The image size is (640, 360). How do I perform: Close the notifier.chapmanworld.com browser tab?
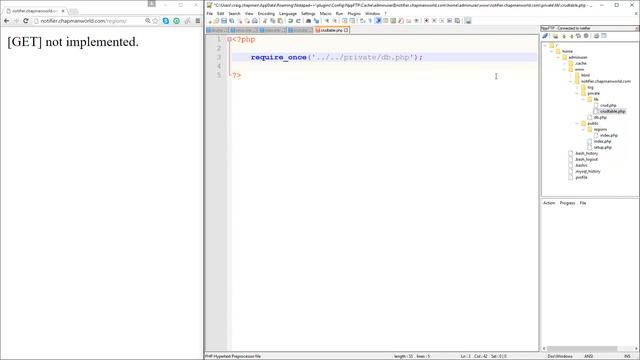tap(63, 11)
